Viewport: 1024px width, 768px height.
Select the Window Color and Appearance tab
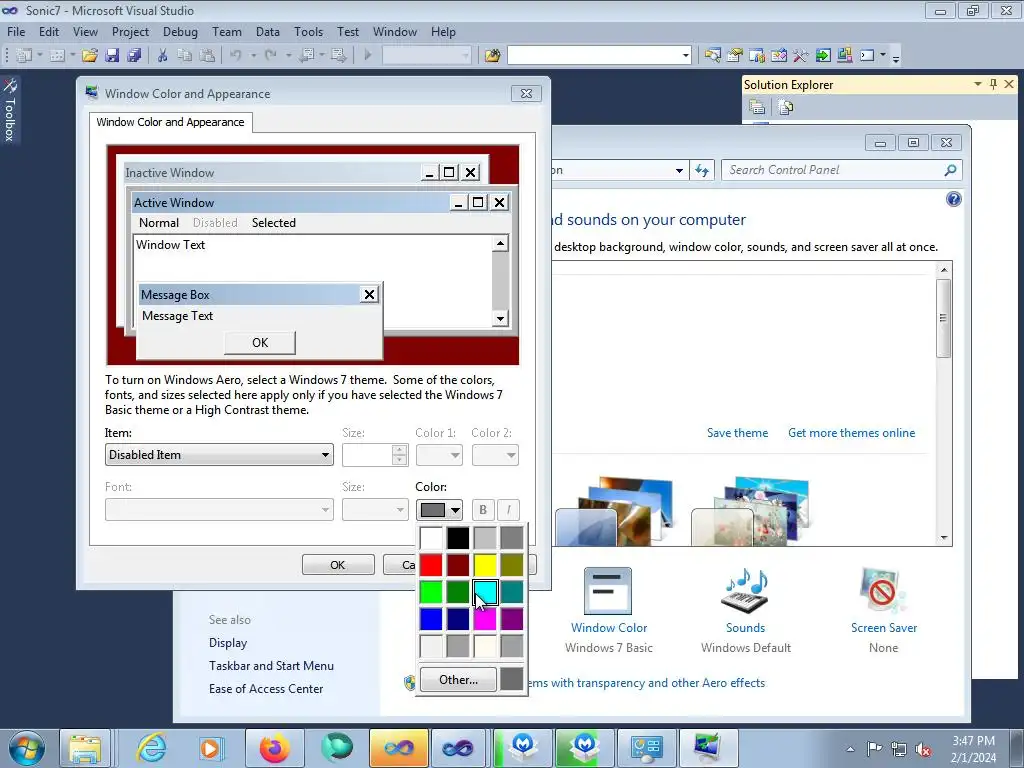[170, 122]
